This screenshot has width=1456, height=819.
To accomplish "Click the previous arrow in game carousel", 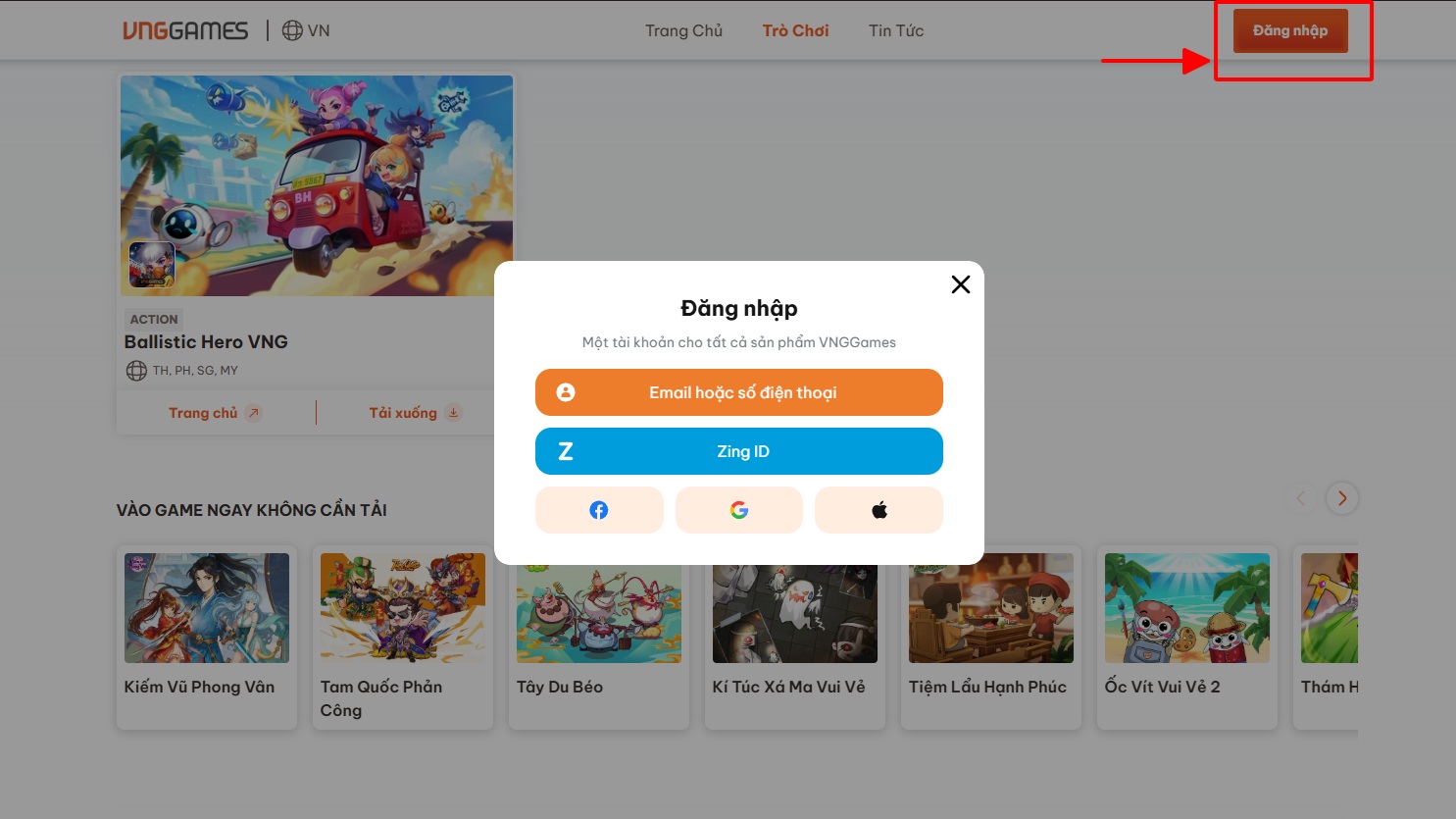I will (x=1300, y=498).
